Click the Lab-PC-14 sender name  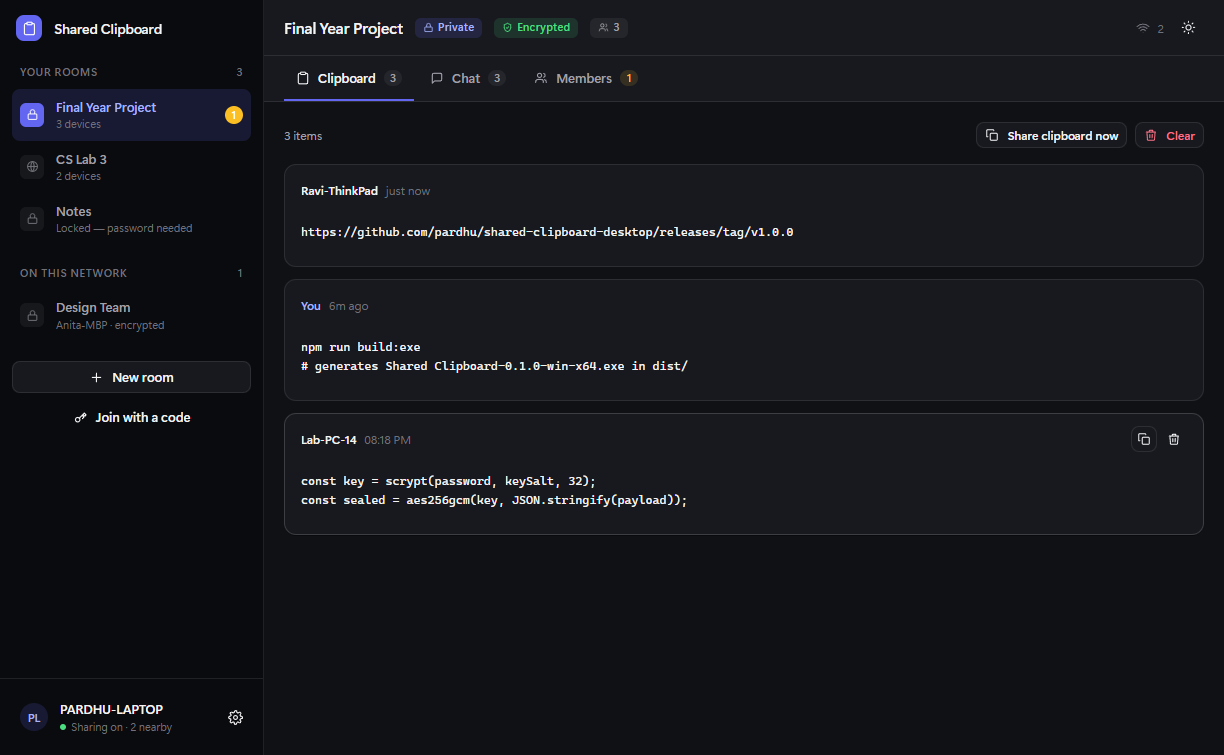[329, 440]
